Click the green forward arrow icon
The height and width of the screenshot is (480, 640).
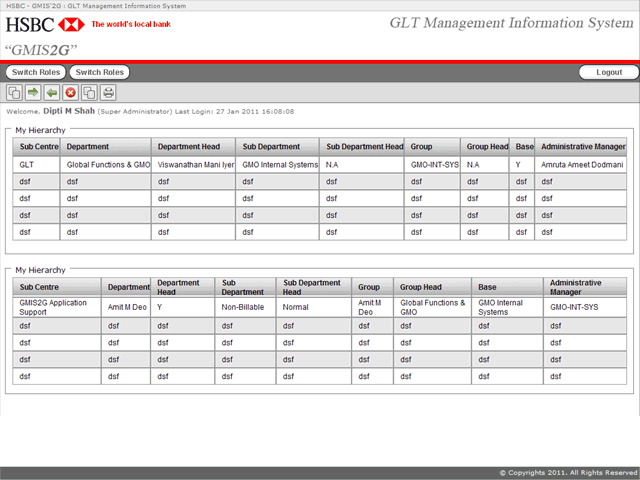33,93
